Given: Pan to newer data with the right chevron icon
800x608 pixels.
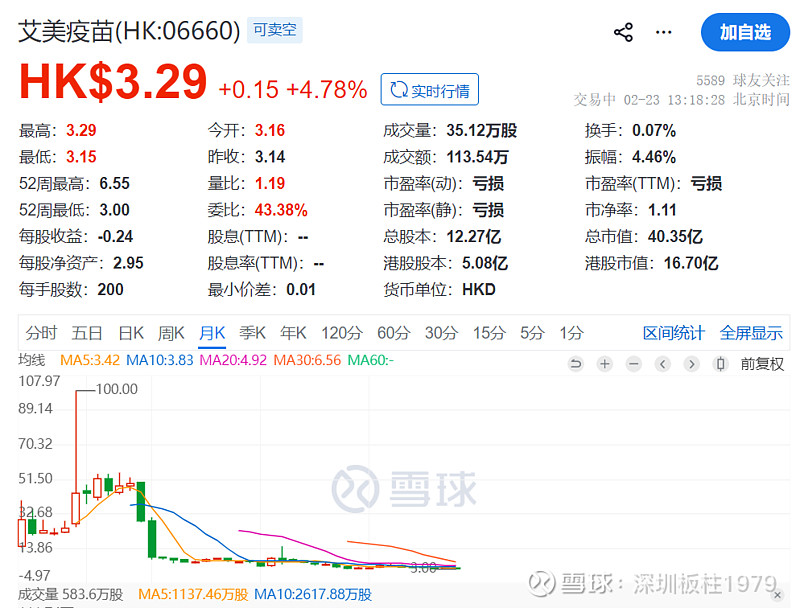Looking at the screenshot, I should point(691,364).
